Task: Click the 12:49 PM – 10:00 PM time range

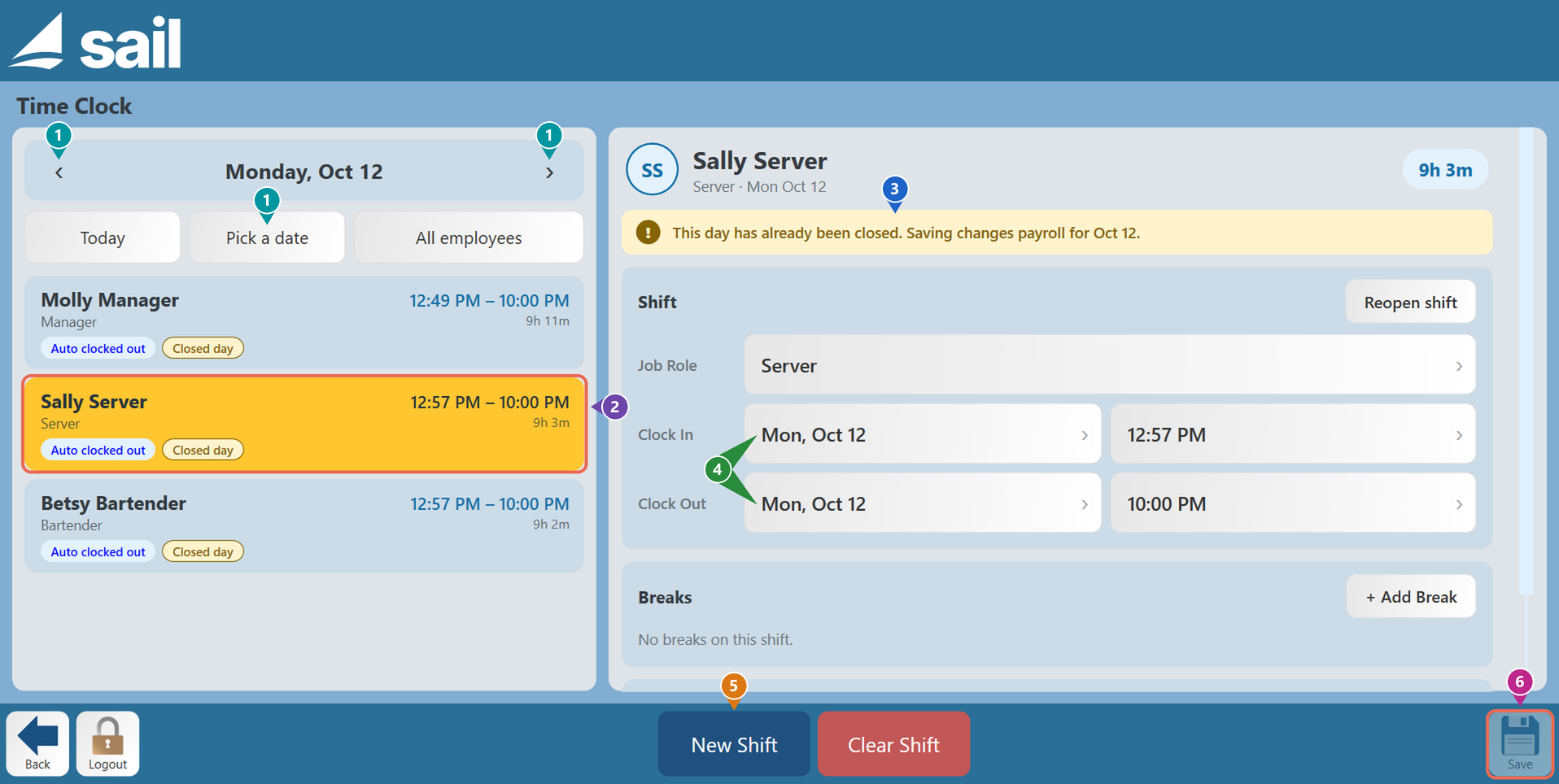Action: click(x=489, y=300)
